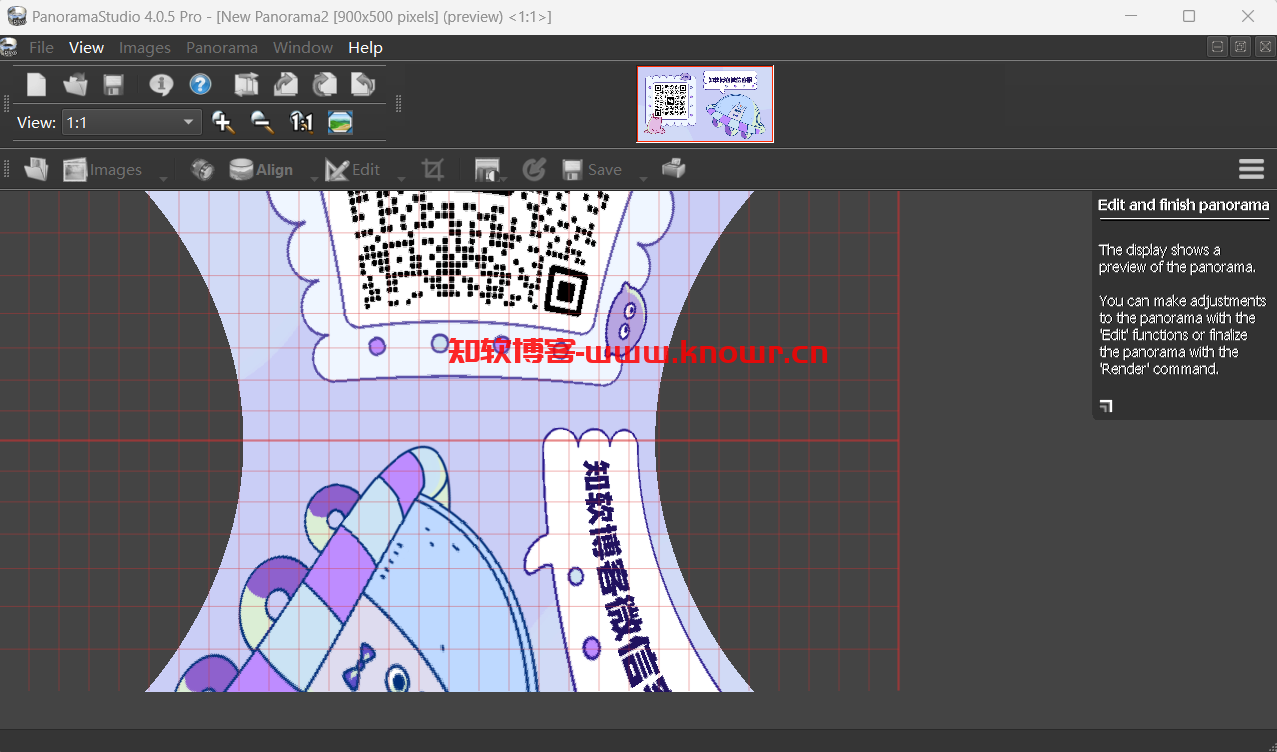Click the last rotate arrow icon

coord(363,85)
